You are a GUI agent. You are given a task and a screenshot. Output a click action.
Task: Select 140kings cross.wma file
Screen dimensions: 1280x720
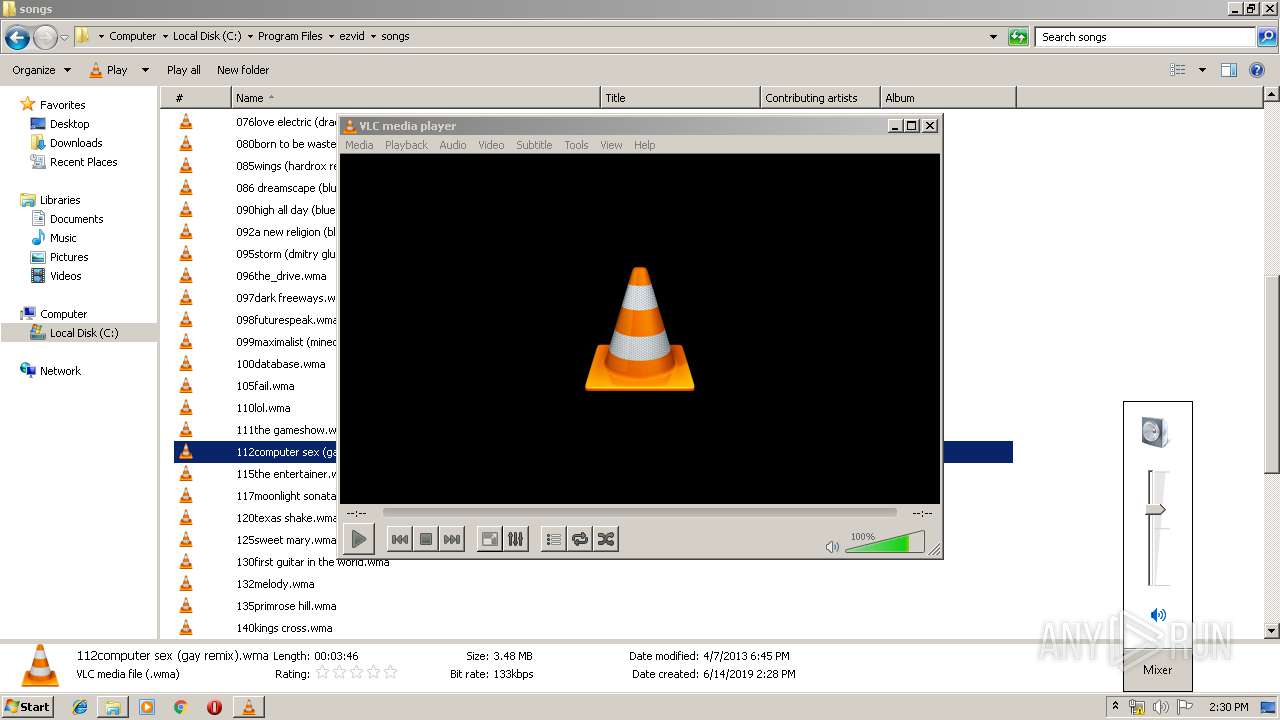[x=284, y=628]
